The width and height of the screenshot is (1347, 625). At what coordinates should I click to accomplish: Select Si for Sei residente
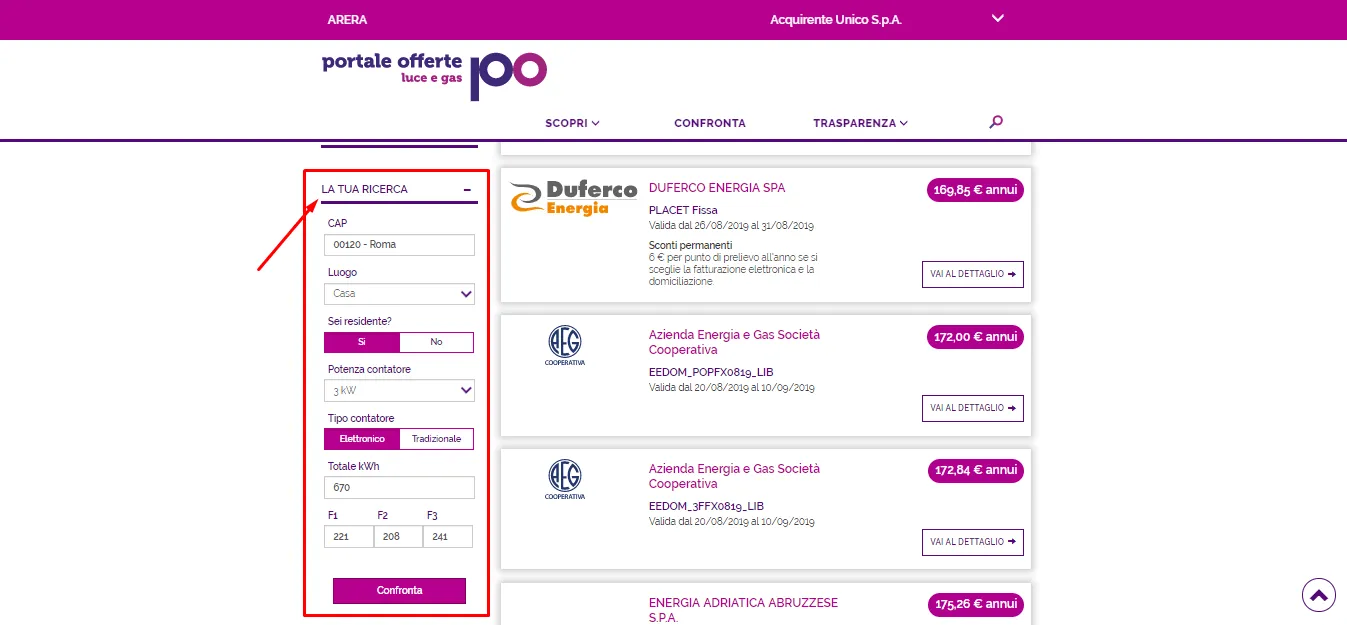[362, 342]
